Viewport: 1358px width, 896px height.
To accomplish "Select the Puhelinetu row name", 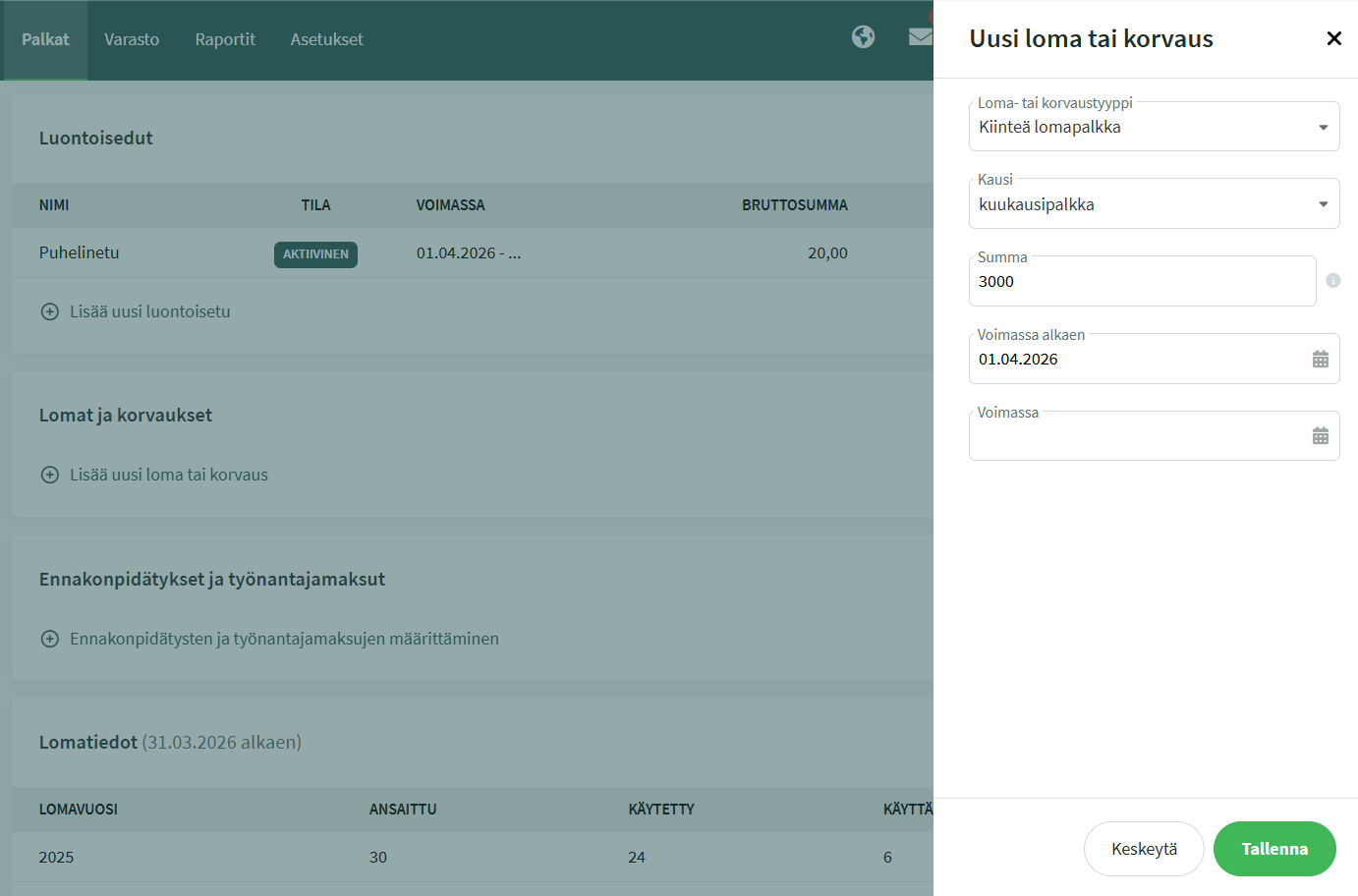I will [x=79, y=252].
